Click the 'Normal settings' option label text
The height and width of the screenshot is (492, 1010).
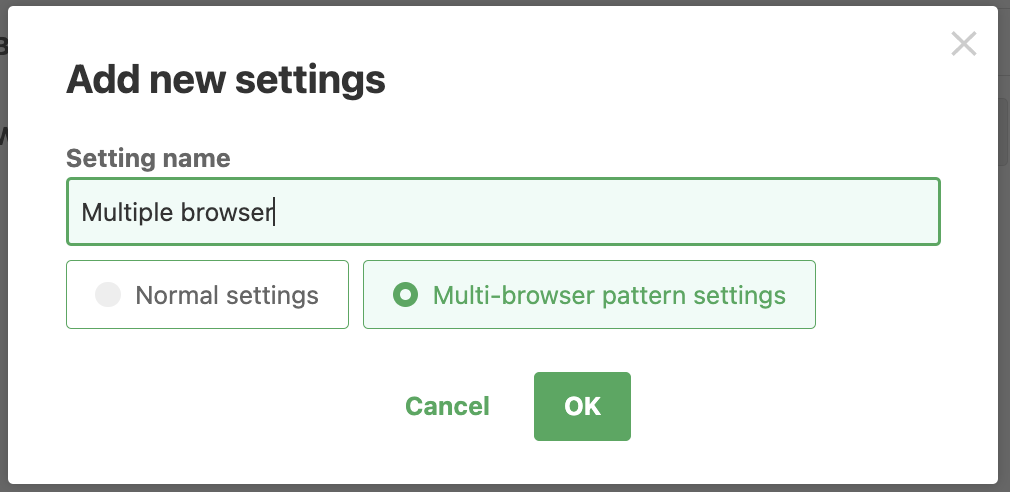tap(227, 295)
